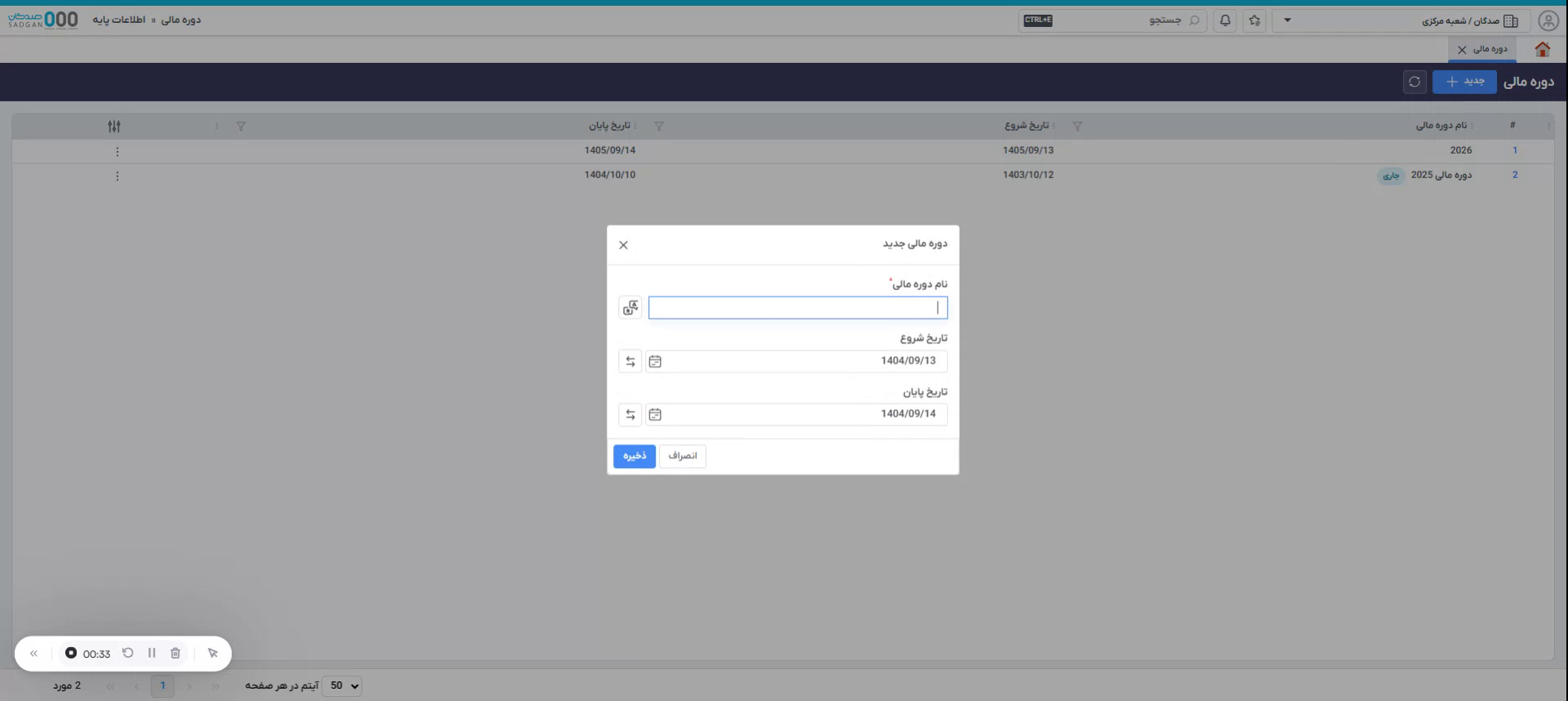Click the جستجو search field
This screenshot has width=1568, height=701.
tap(1112, 20)
